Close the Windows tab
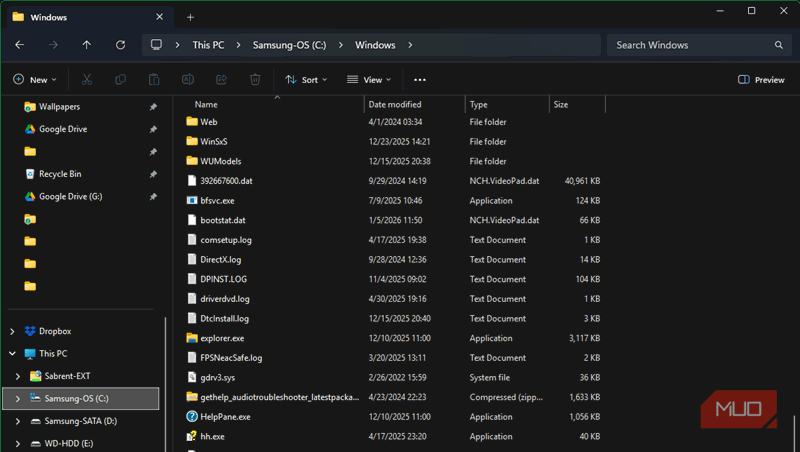Image resolution: width=800 pixels, height=452 pixels. coord(160,17)
